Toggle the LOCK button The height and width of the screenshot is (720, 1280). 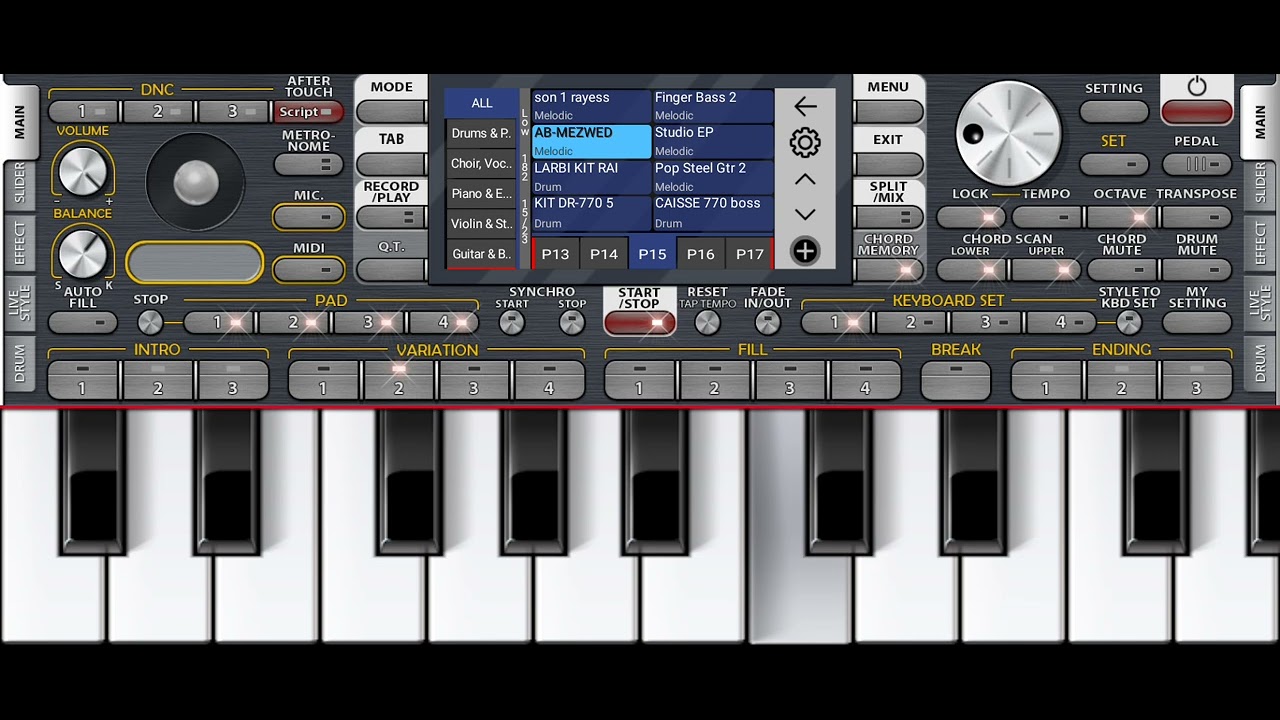coord(971,217)
